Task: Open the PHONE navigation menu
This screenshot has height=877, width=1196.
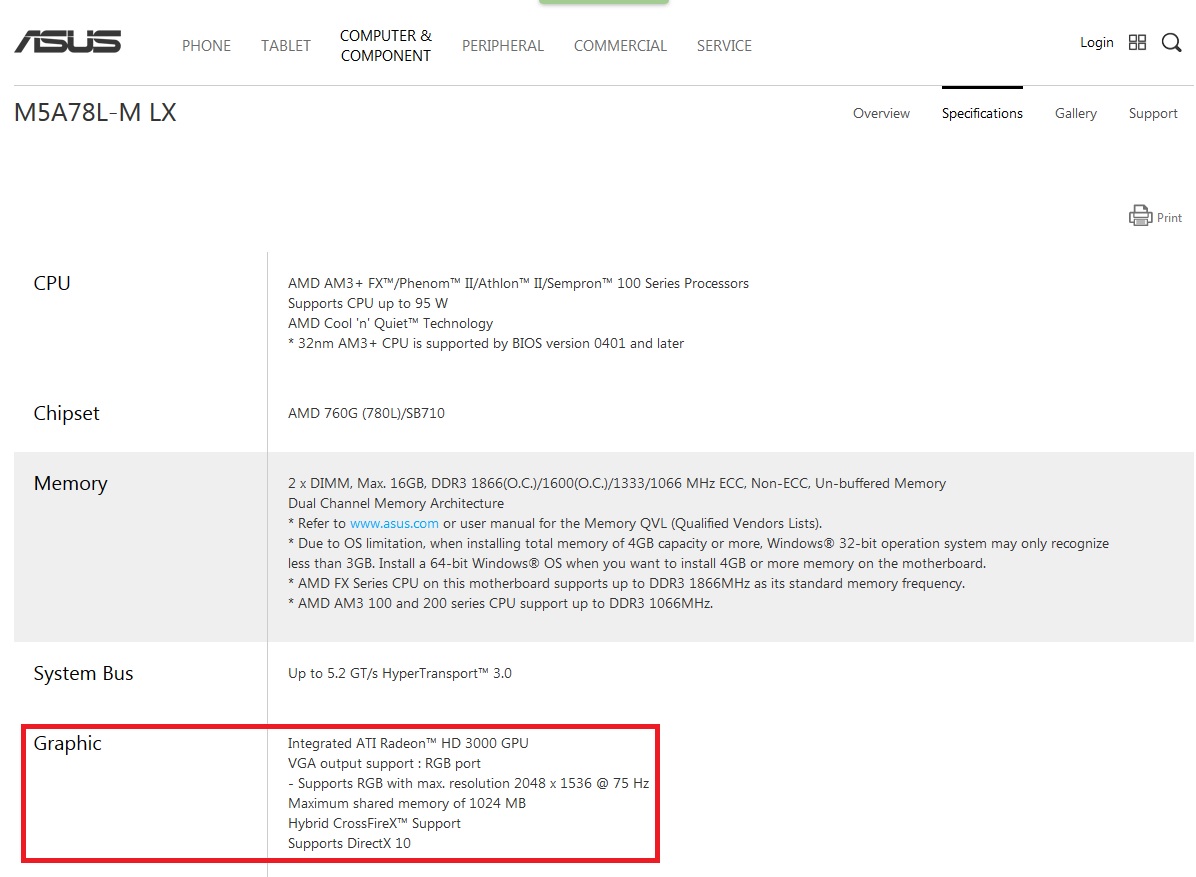Action: point(206,46)
